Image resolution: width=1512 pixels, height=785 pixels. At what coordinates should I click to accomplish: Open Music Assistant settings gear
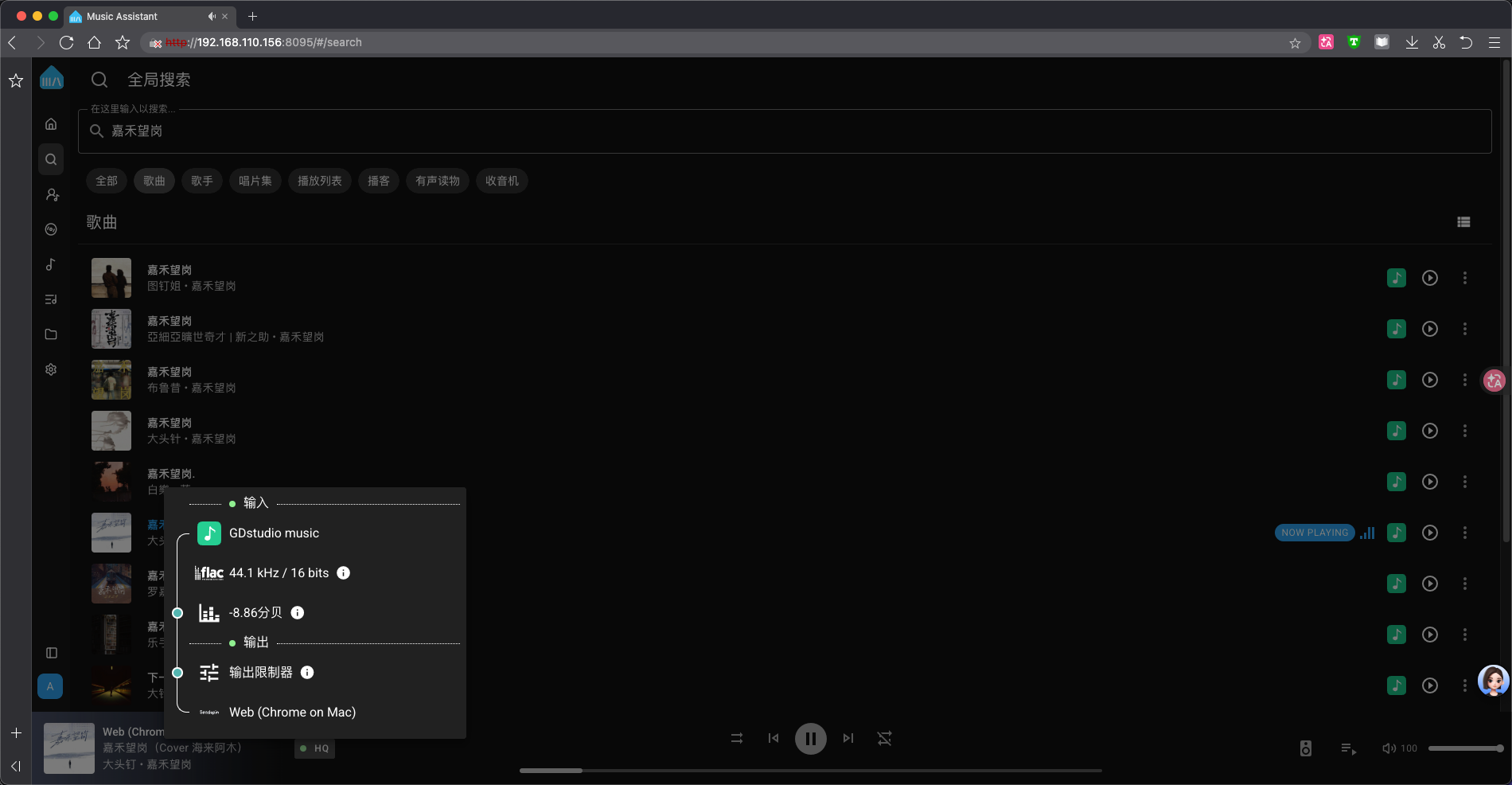click(51, 369)
